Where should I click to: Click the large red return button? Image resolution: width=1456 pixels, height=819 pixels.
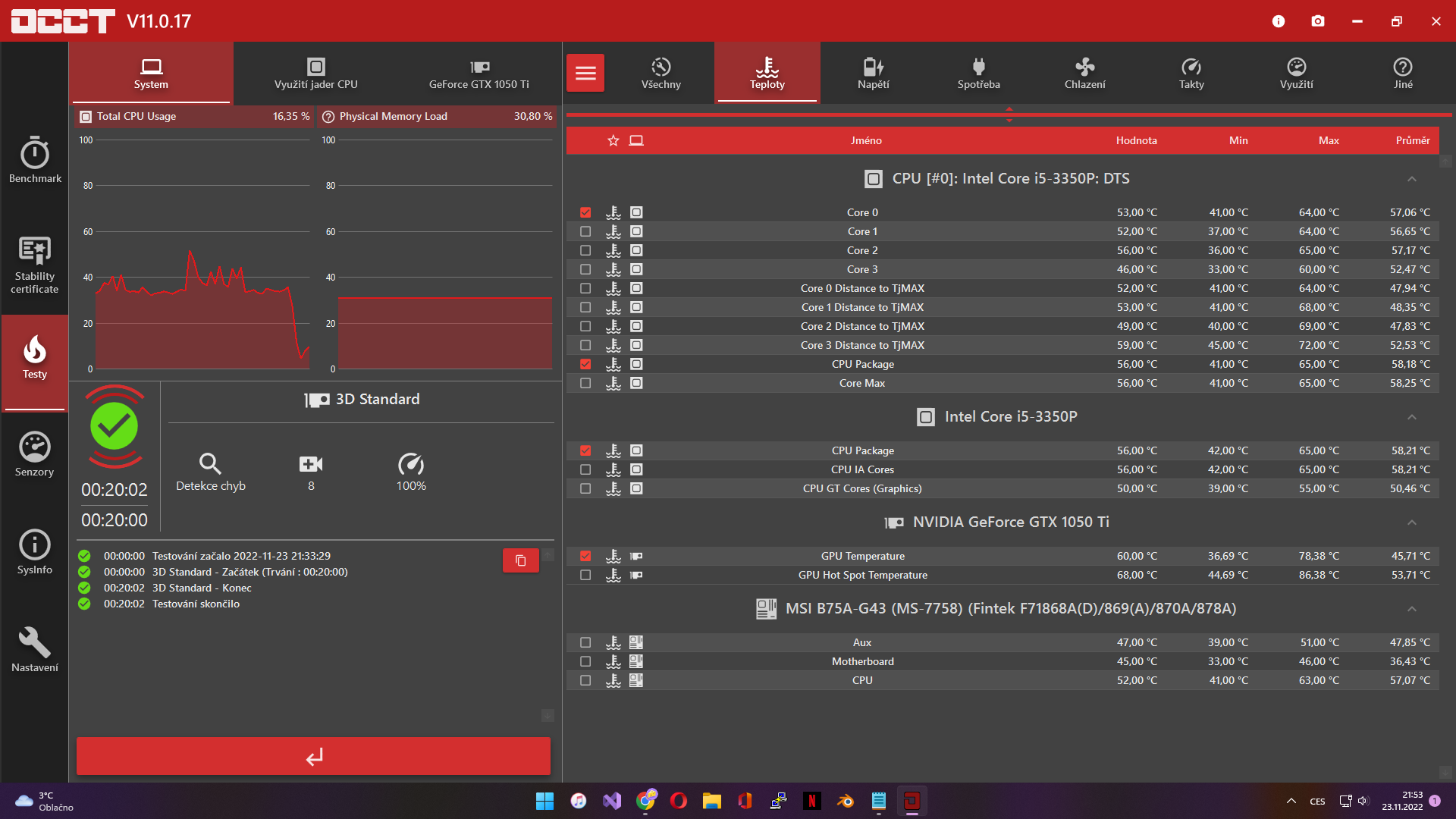(313, 756)
